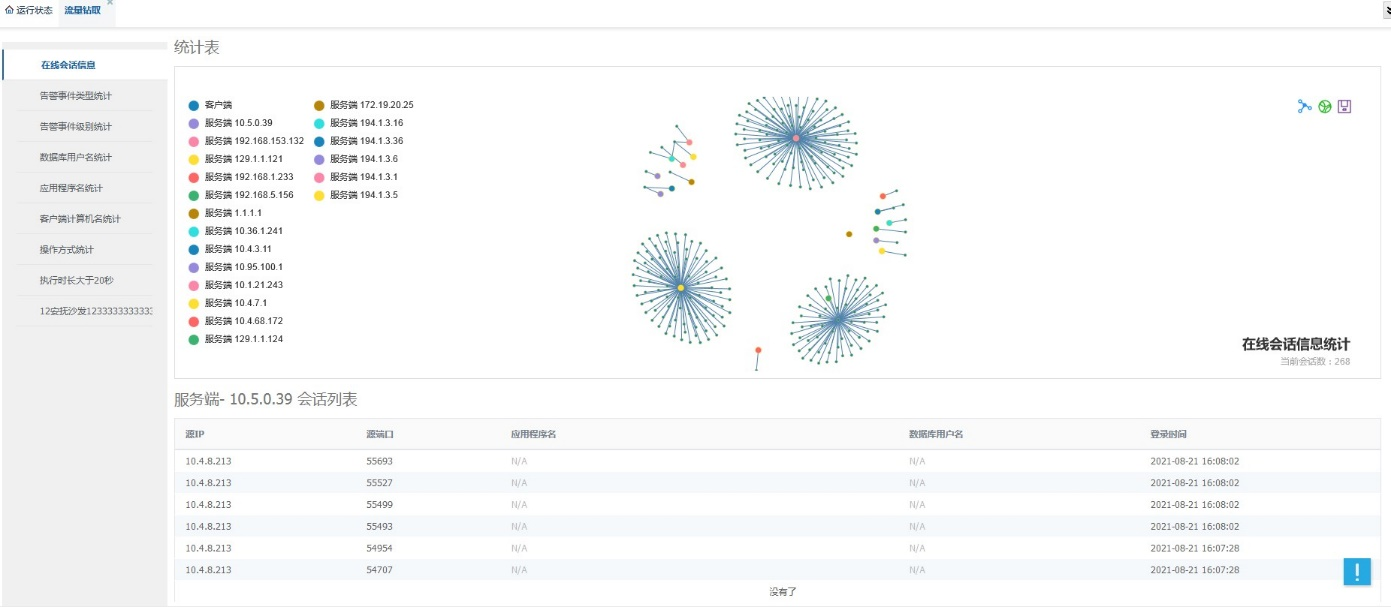Viewport: 1391px width, 607px height.
Task: Select 执行时长大于20秒 sidebar item
Action: click(76, 280)
